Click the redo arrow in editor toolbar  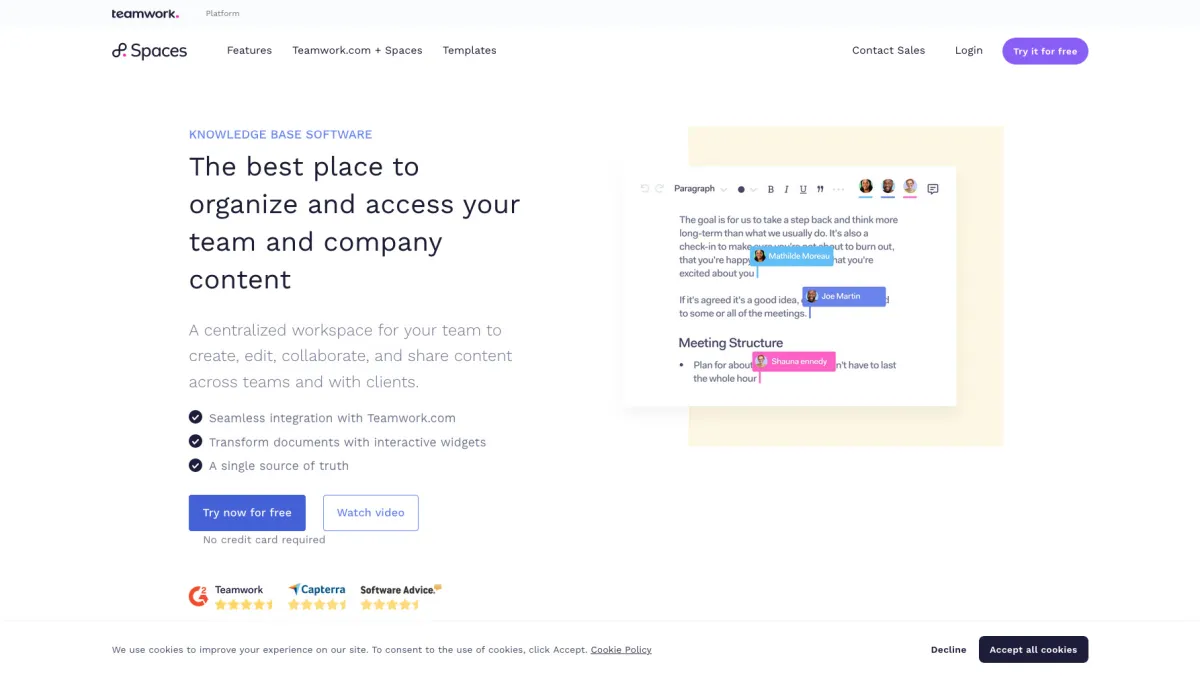[x=659, y=189]
